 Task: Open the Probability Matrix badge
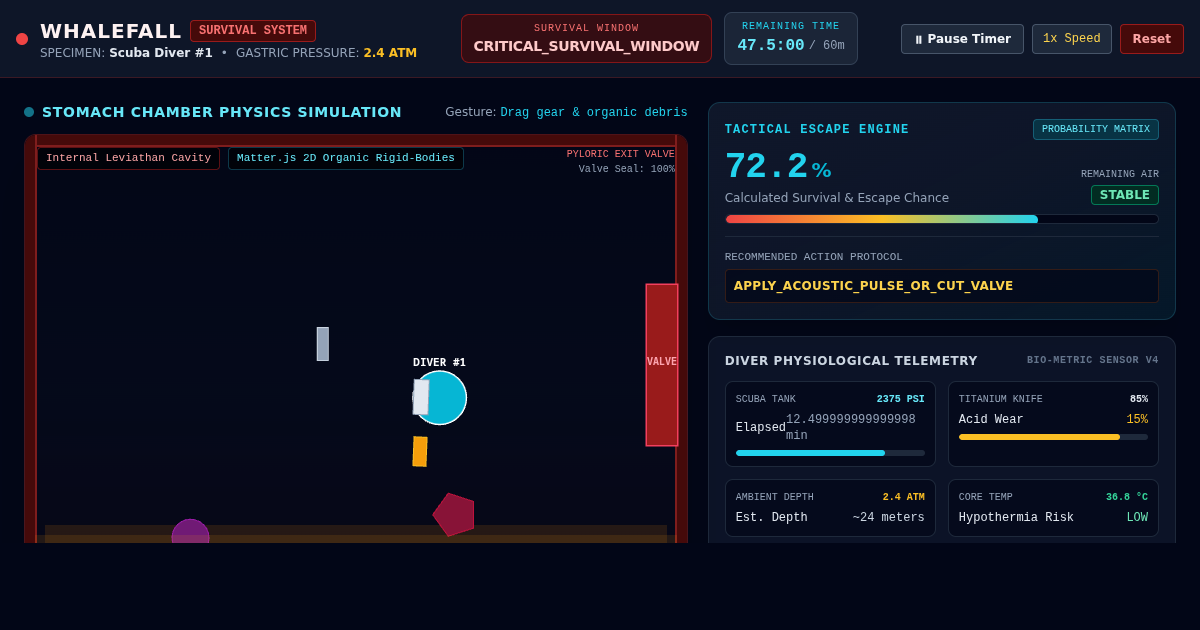click(1095, 129)
